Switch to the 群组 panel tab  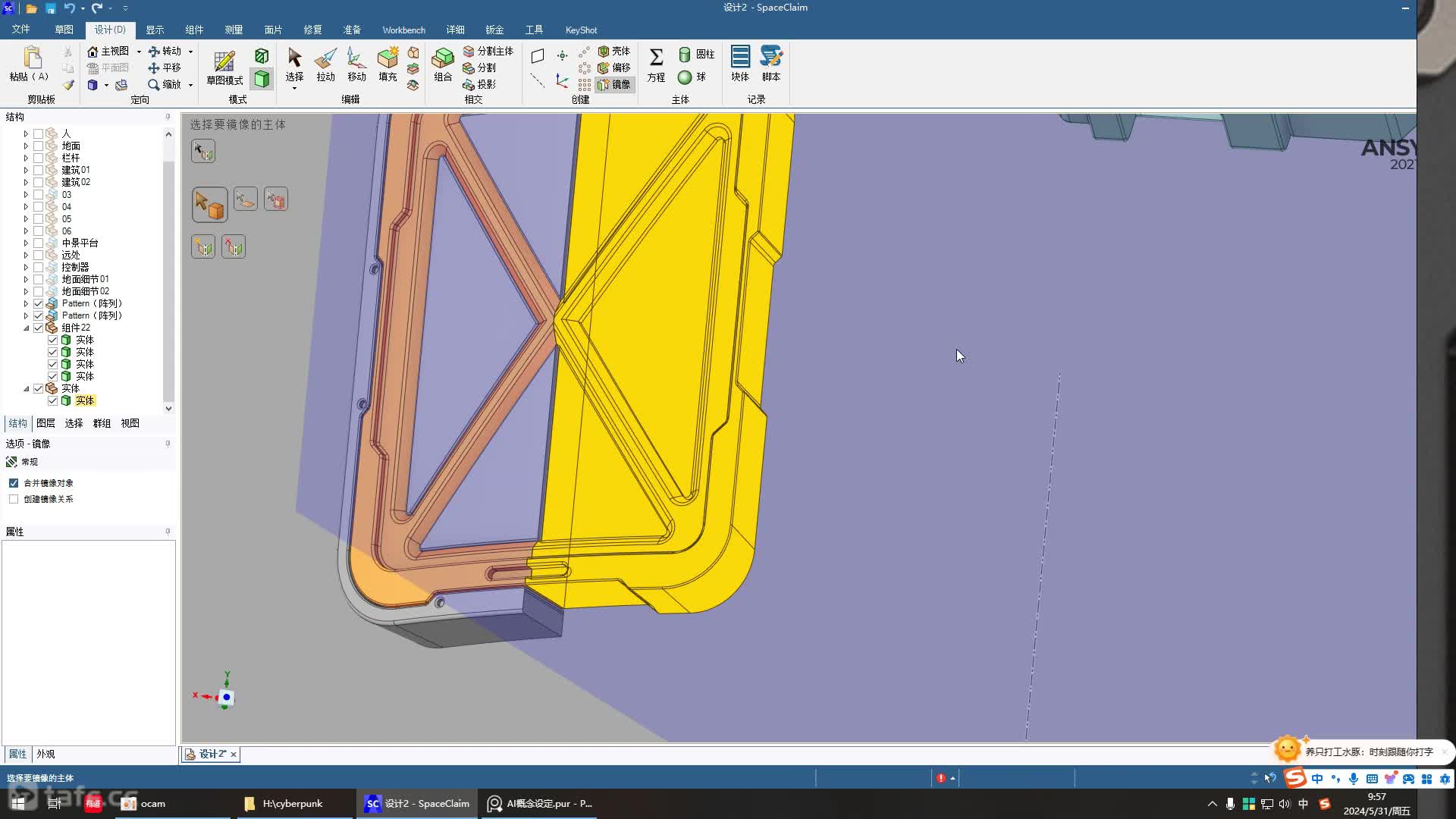[x=102, y=423]
